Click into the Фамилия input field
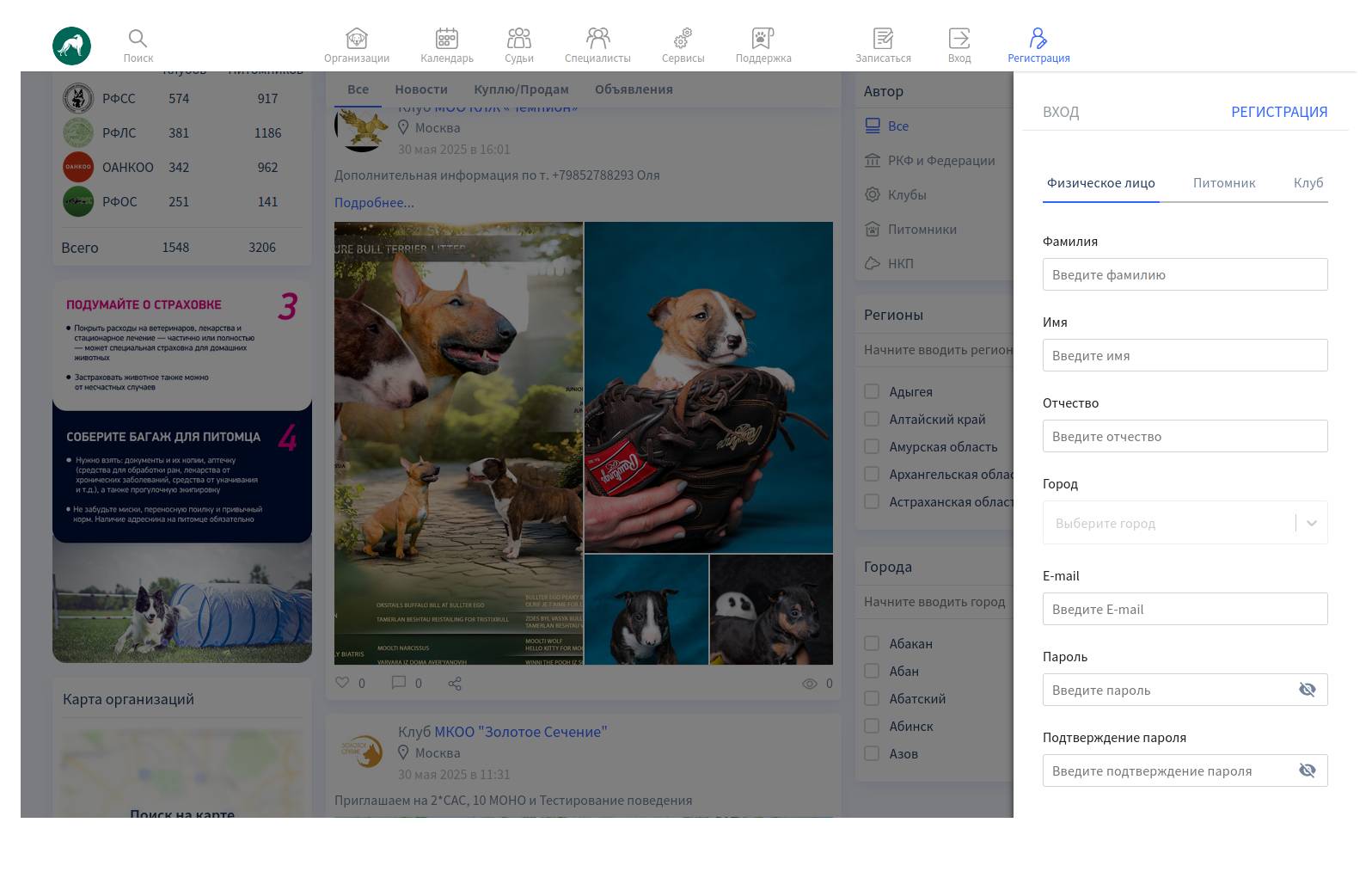Image resolution: width=1372 pixels, height=884 pixels. (x=1185, y=274)
